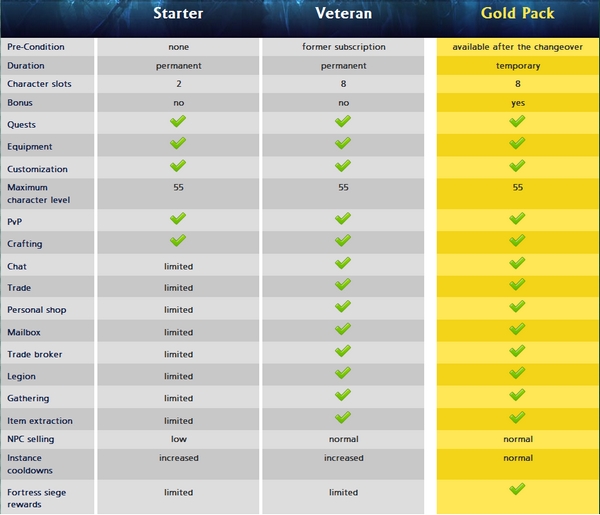Click the Veteran column's Legion checkmark
Viewport: 600px width, 515px height.
tap(343, 373)
